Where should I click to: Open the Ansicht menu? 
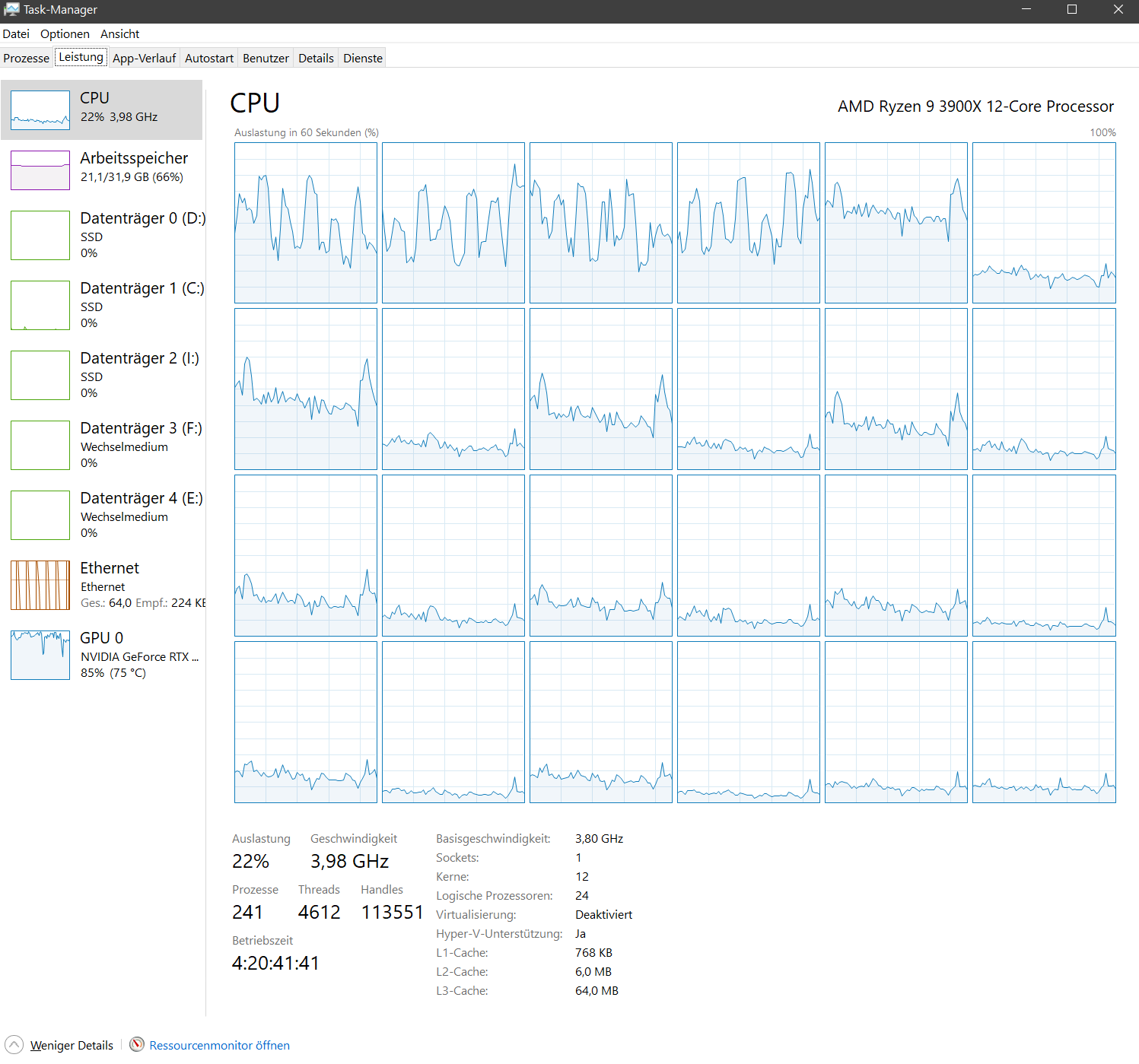click(x=120, y=33)
